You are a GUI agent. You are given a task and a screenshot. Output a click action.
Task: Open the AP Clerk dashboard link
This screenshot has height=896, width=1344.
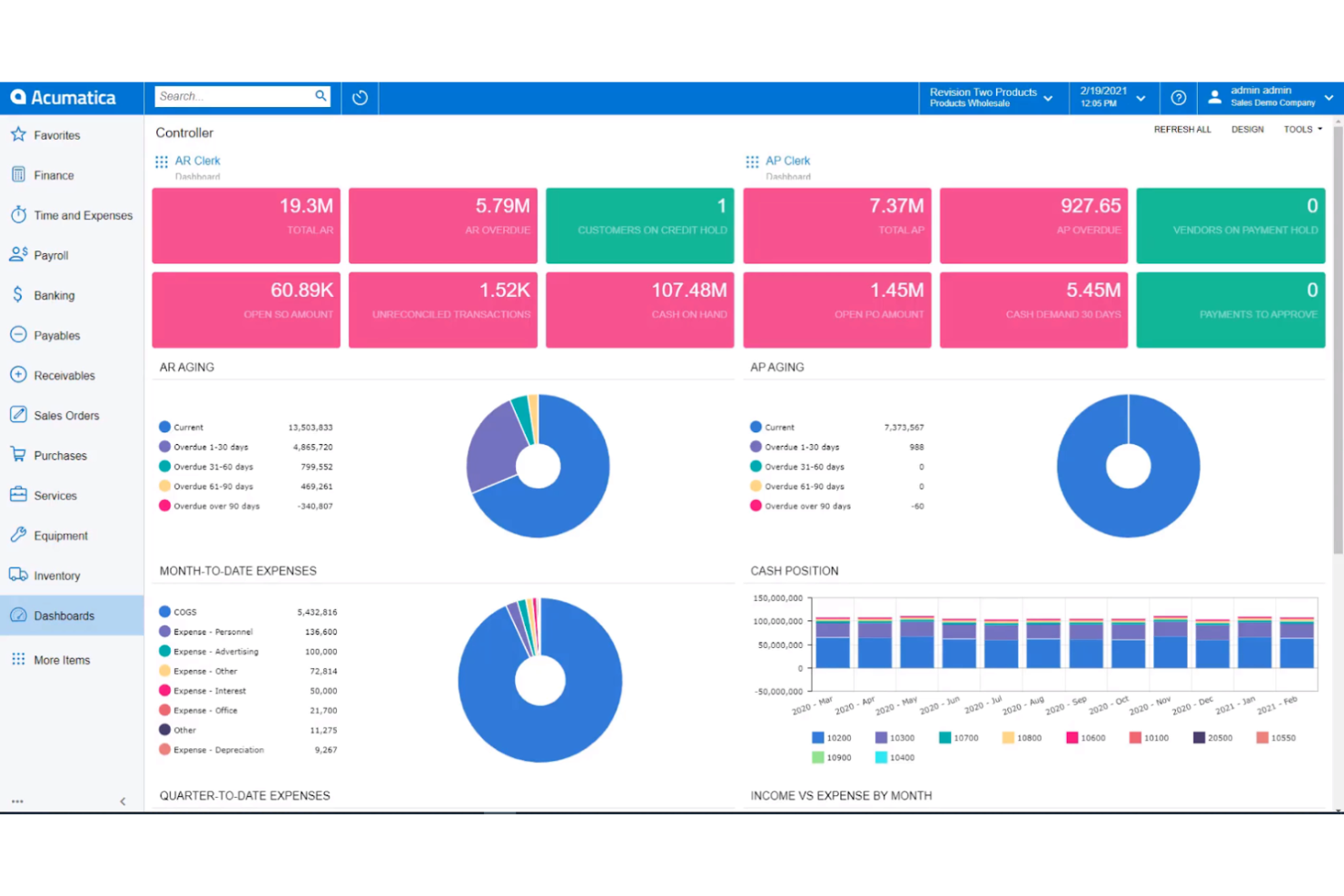[787, 161]
